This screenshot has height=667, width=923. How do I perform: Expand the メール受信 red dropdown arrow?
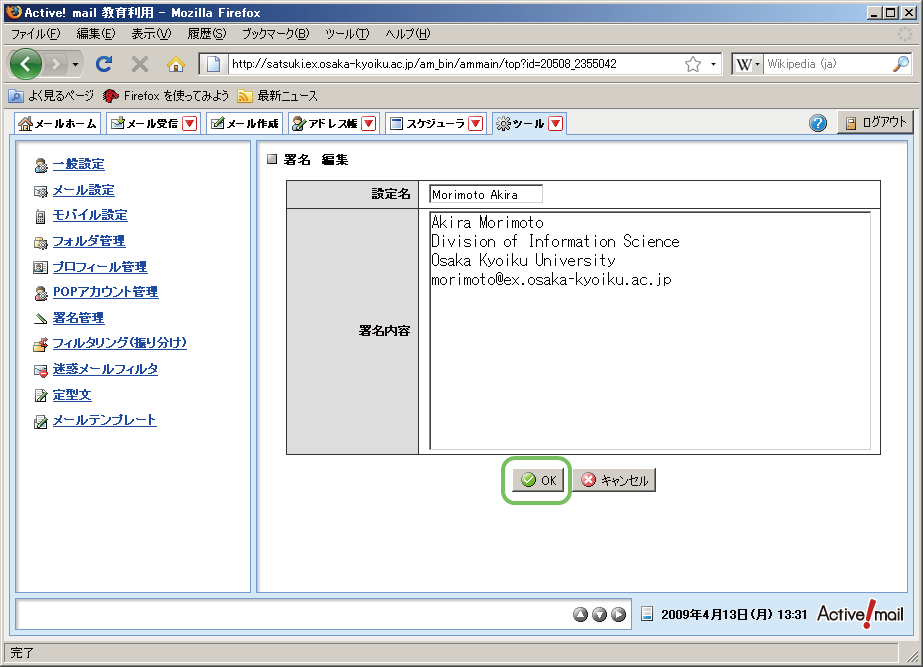pos(190,124)
